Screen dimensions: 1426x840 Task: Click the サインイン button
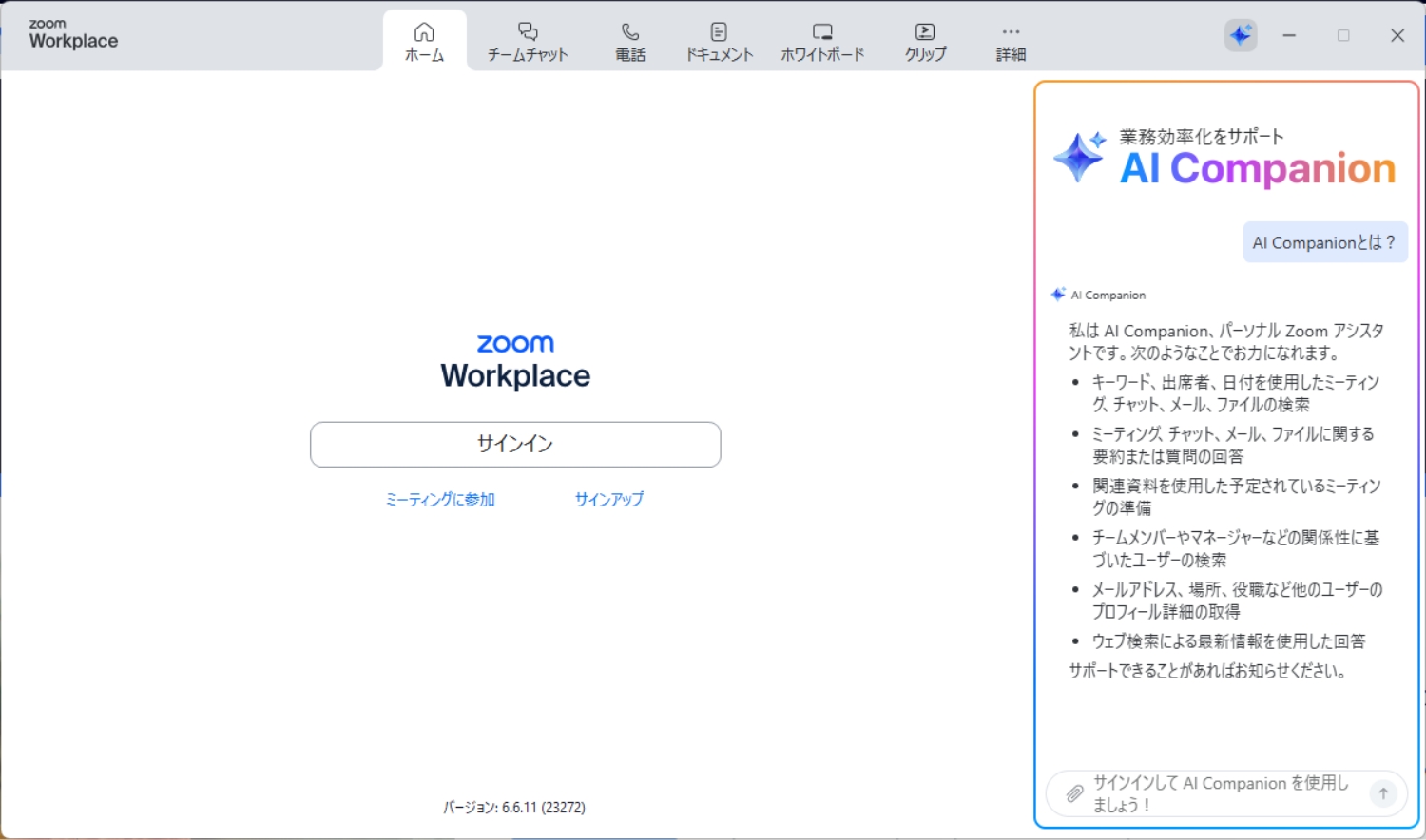coord(514,444)
